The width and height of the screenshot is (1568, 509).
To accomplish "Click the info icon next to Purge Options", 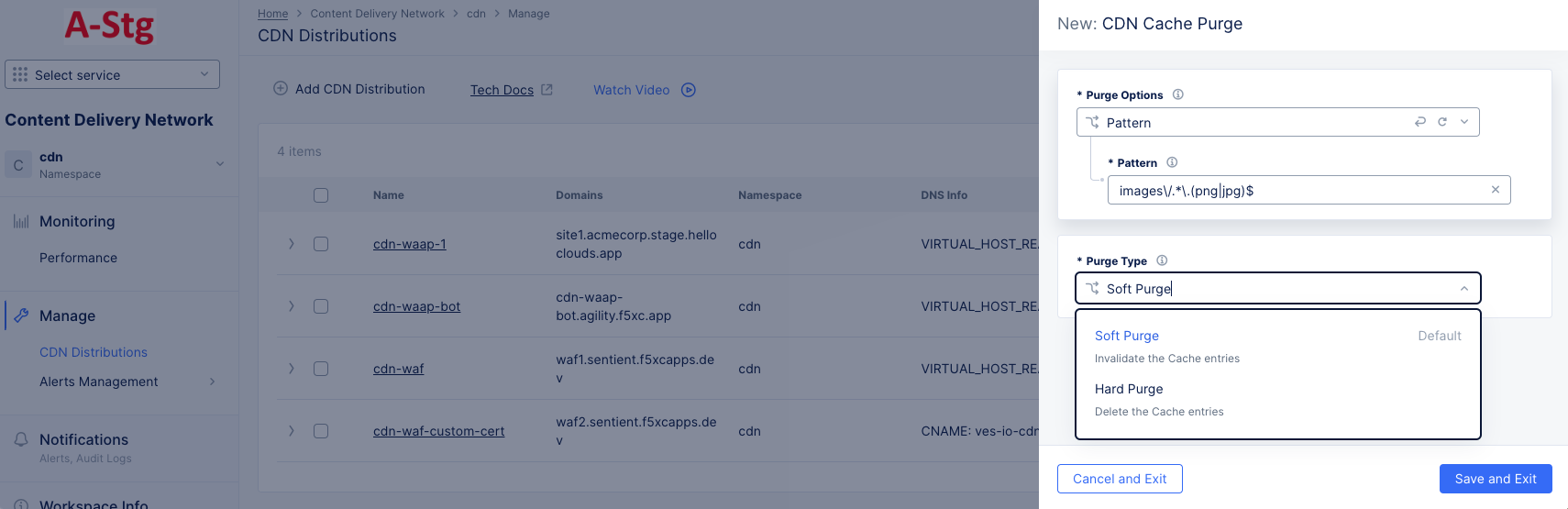I will coord(1178,94).
